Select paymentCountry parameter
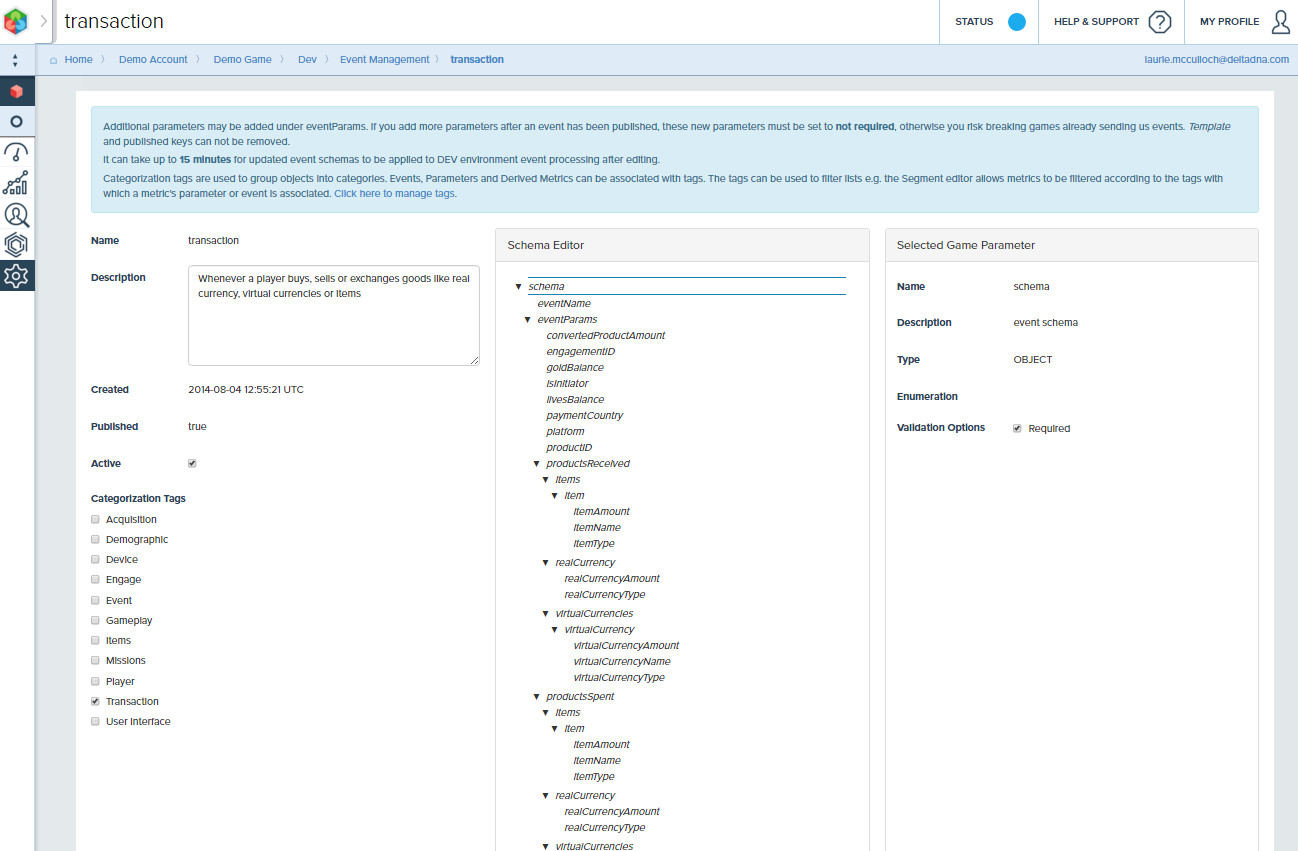Image resolution: width=1298 pixels, height=851 pixels. pyautogui.click(x=584, y=416)
